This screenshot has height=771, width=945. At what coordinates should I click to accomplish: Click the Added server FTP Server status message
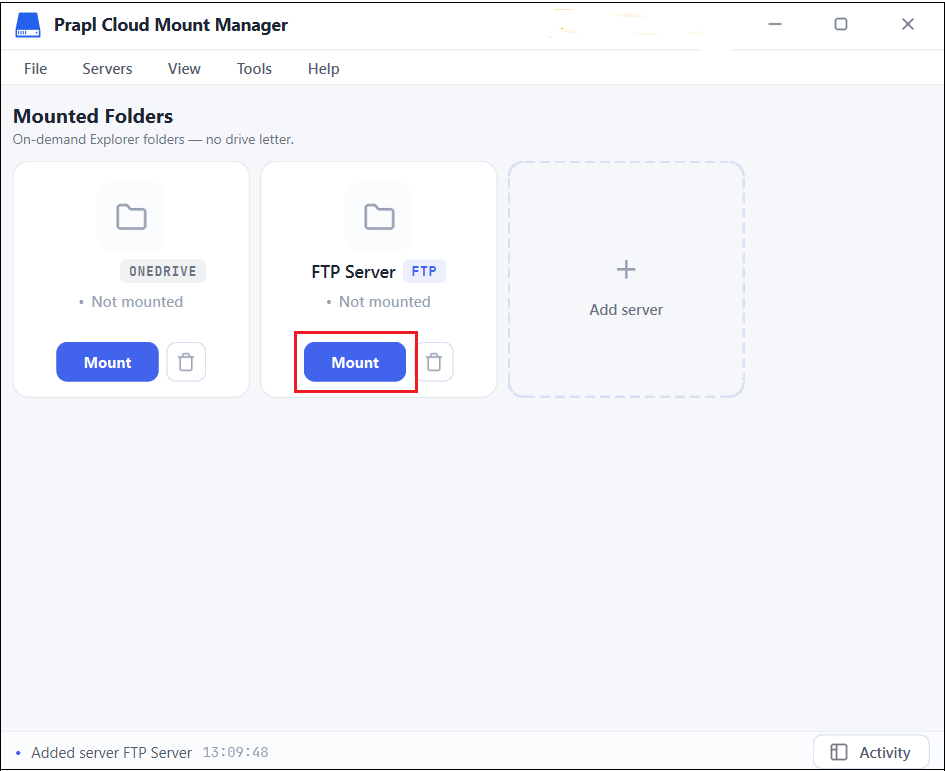tap(111, 752)
